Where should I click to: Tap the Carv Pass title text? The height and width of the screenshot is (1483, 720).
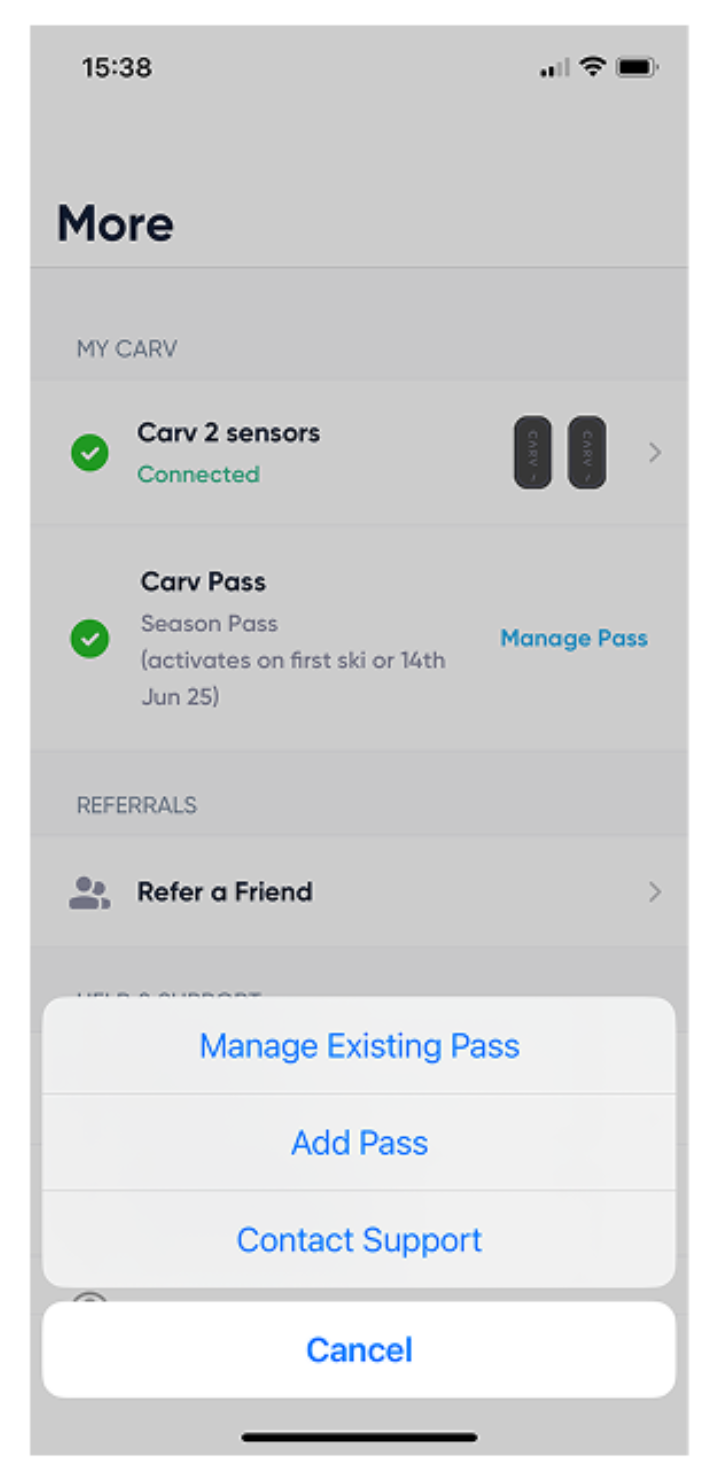tap(203, 582)
